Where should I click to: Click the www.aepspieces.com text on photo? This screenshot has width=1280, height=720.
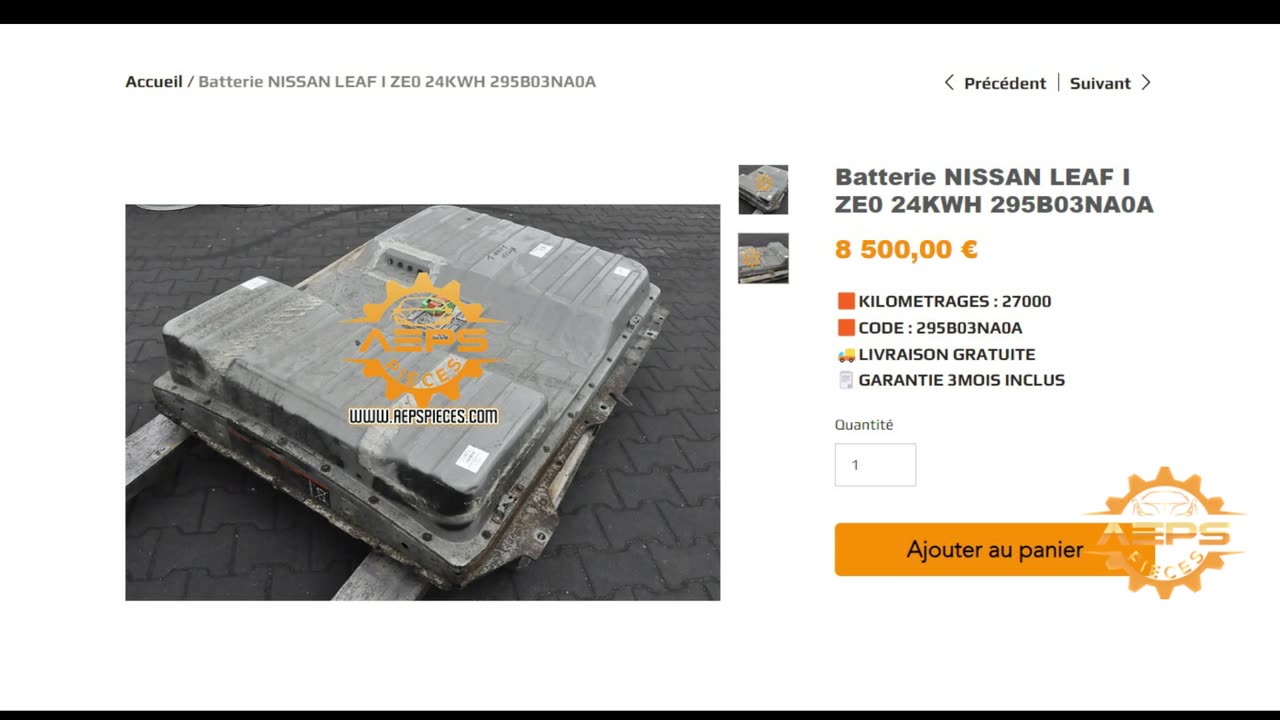point(423,416)
